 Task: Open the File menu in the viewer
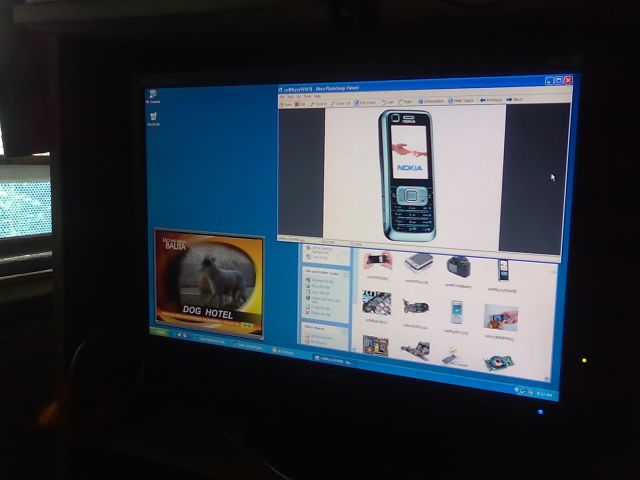282,98
